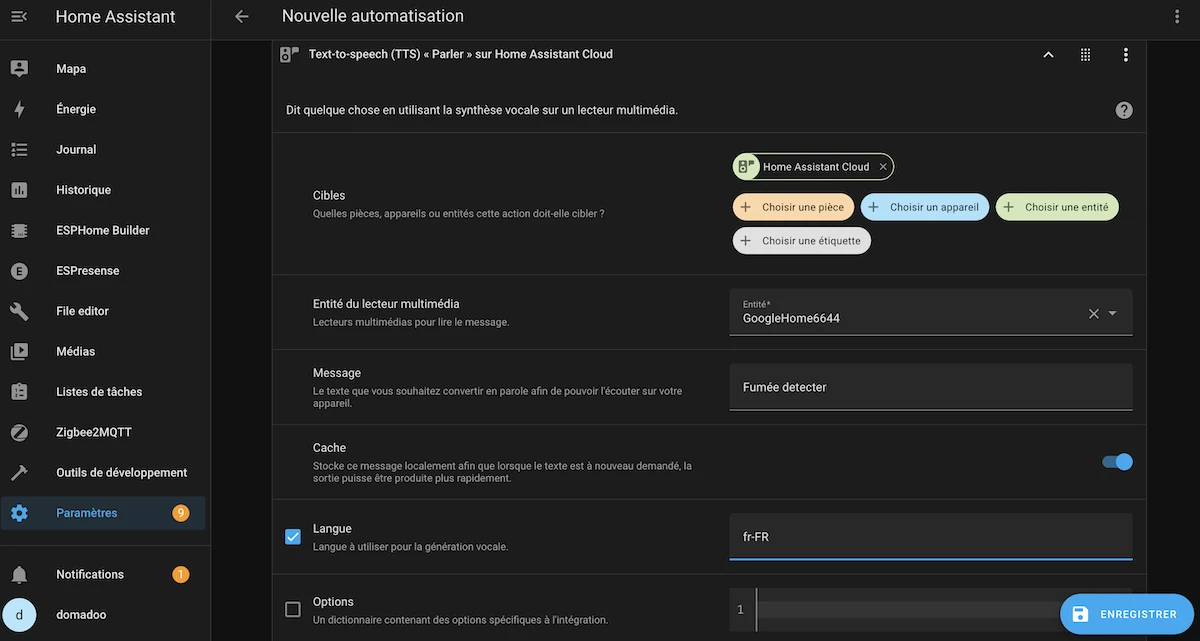
Task: Click the Fumée detecter message field
Action: tap(930, 386)
